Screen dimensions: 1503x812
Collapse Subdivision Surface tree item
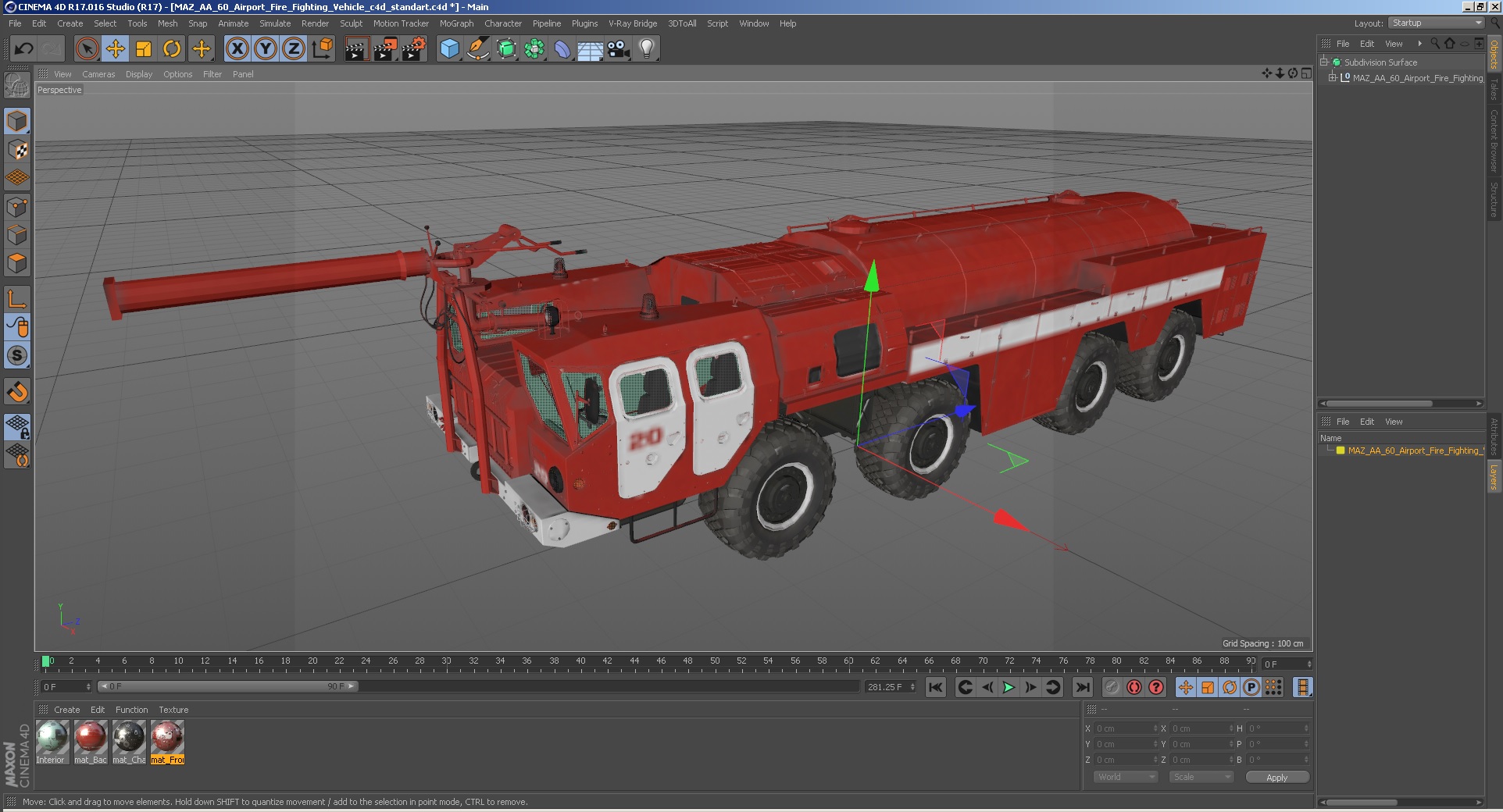point(1324,62)
